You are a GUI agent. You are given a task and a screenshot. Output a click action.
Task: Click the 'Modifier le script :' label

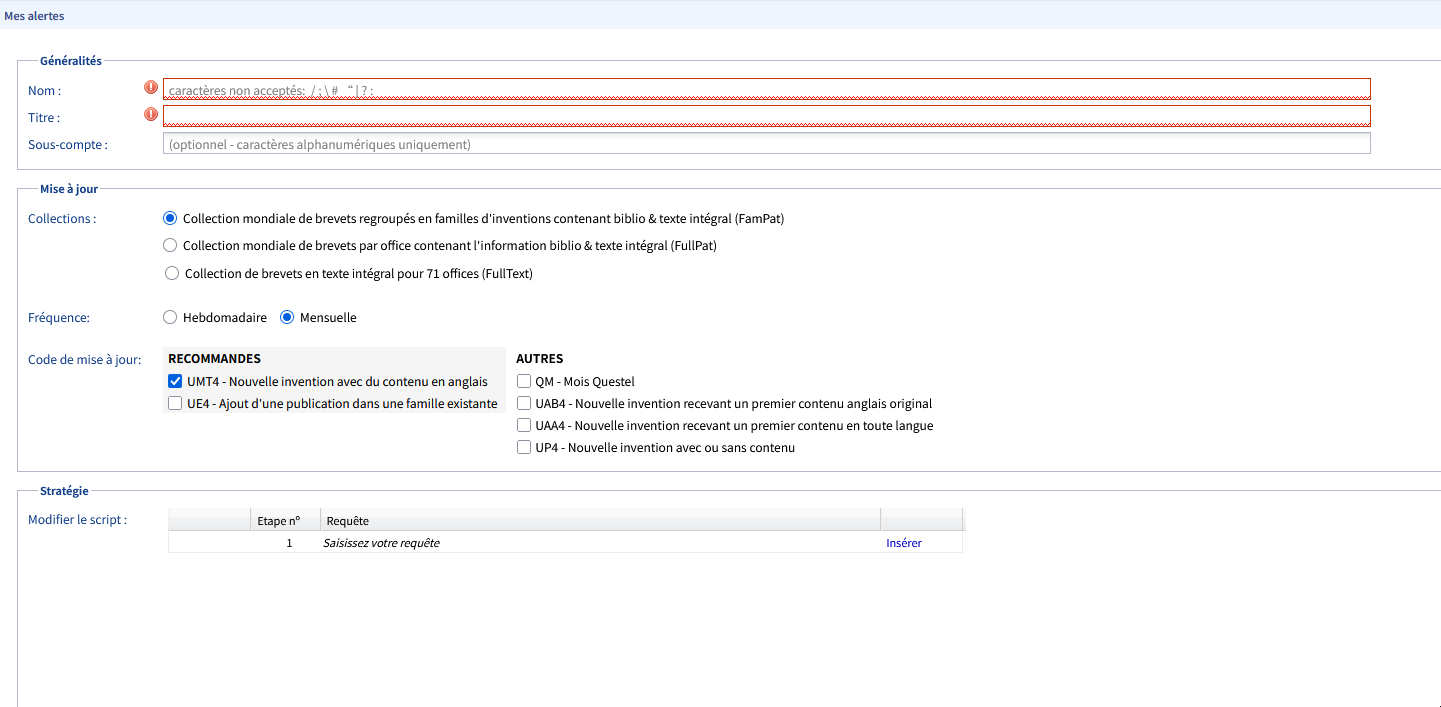[x=77, y=519]
